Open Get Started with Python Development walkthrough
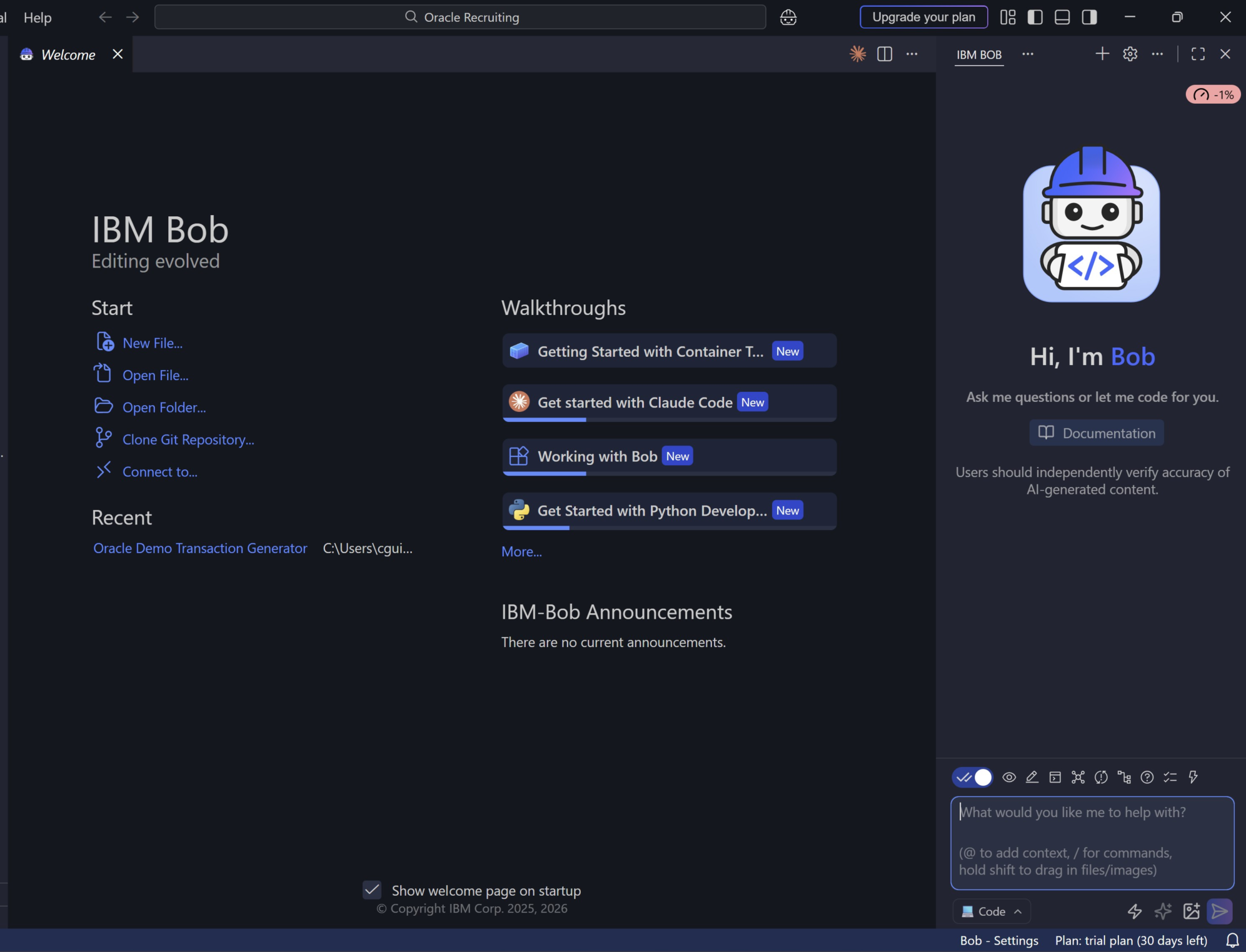The width and height of the screenshot is (1246, 952). (x=669, y=511)
